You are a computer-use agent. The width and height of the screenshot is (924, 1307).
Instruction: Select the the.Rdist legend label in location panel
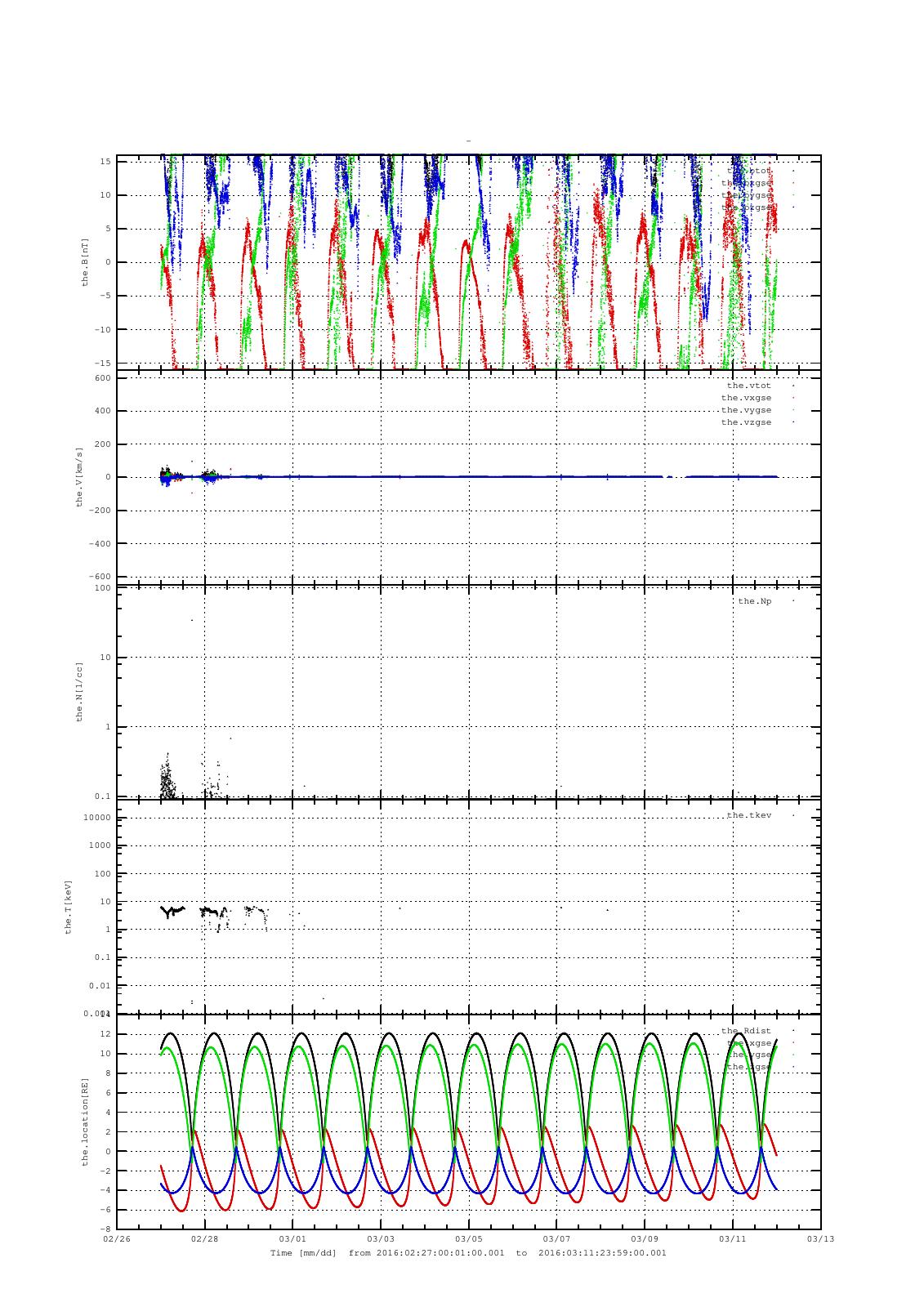pos(746,1031)
